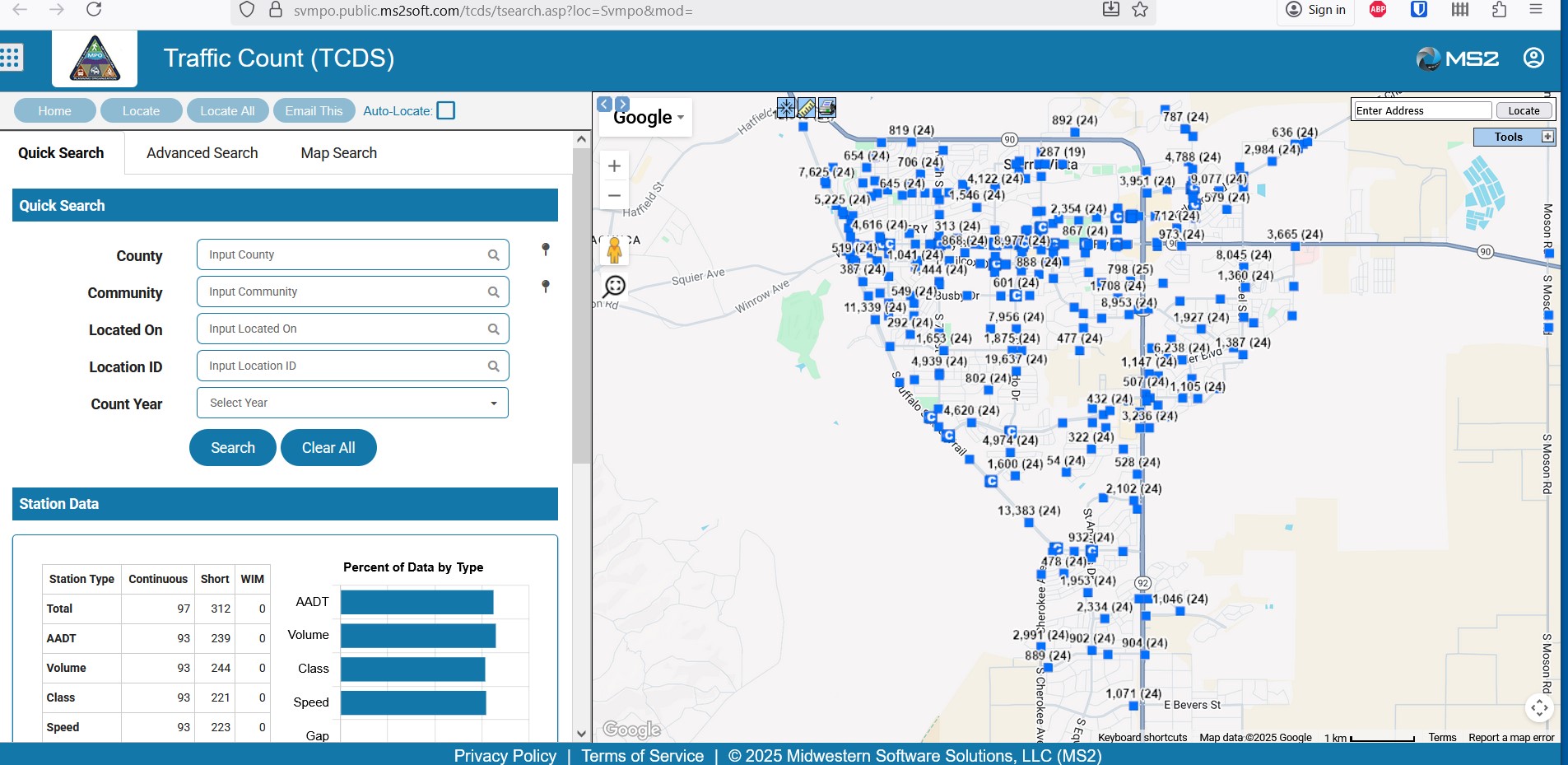This screenshot has height=765, width=1568.
Task: Click the user account profile icon
Action: tap(1533, 58)
